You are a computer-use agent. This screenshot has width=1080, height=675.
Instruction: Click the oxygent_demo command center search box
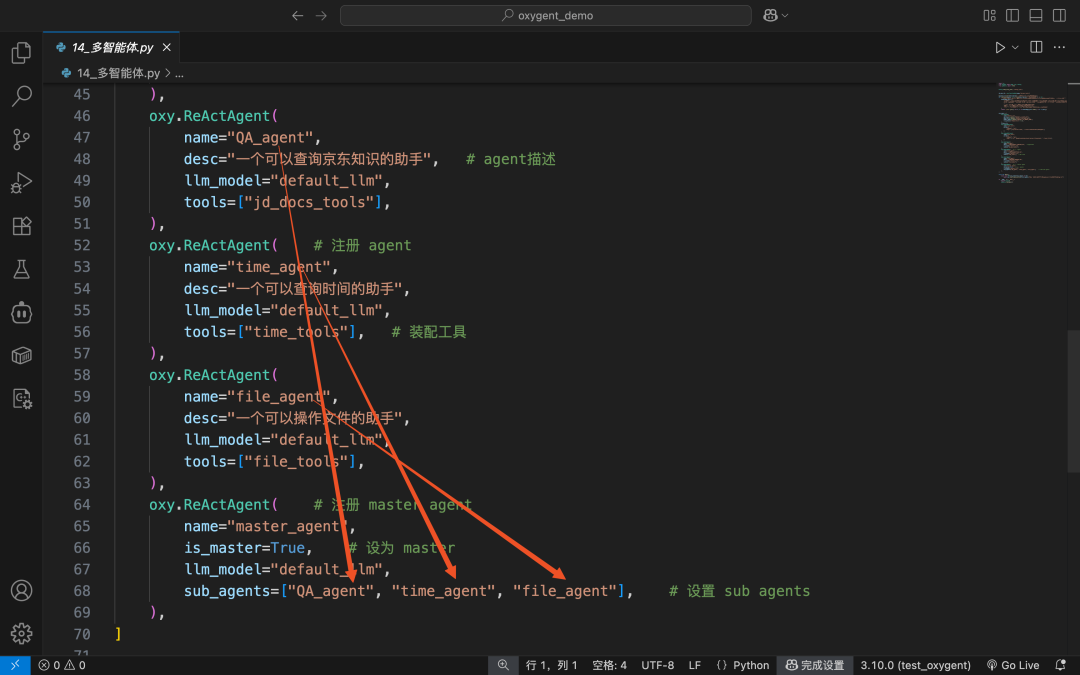coord(546,15)
